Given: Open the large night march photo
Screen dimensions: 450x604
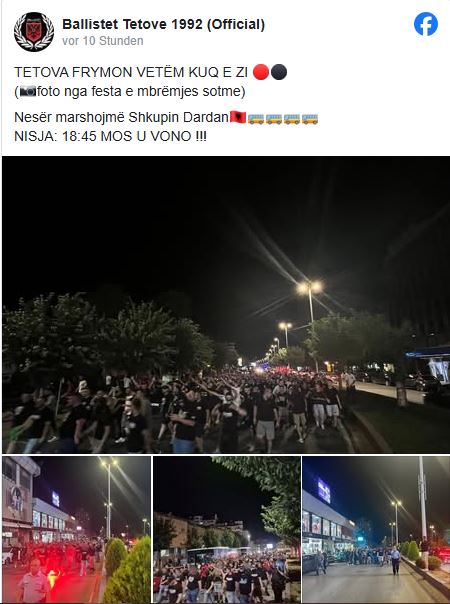Looking at the screenshot, I should pyautogui.click(x=226, y=305).
